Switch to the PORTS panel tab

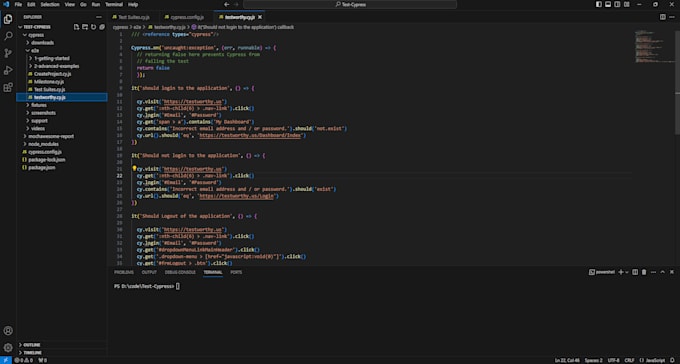coord(236,272)
